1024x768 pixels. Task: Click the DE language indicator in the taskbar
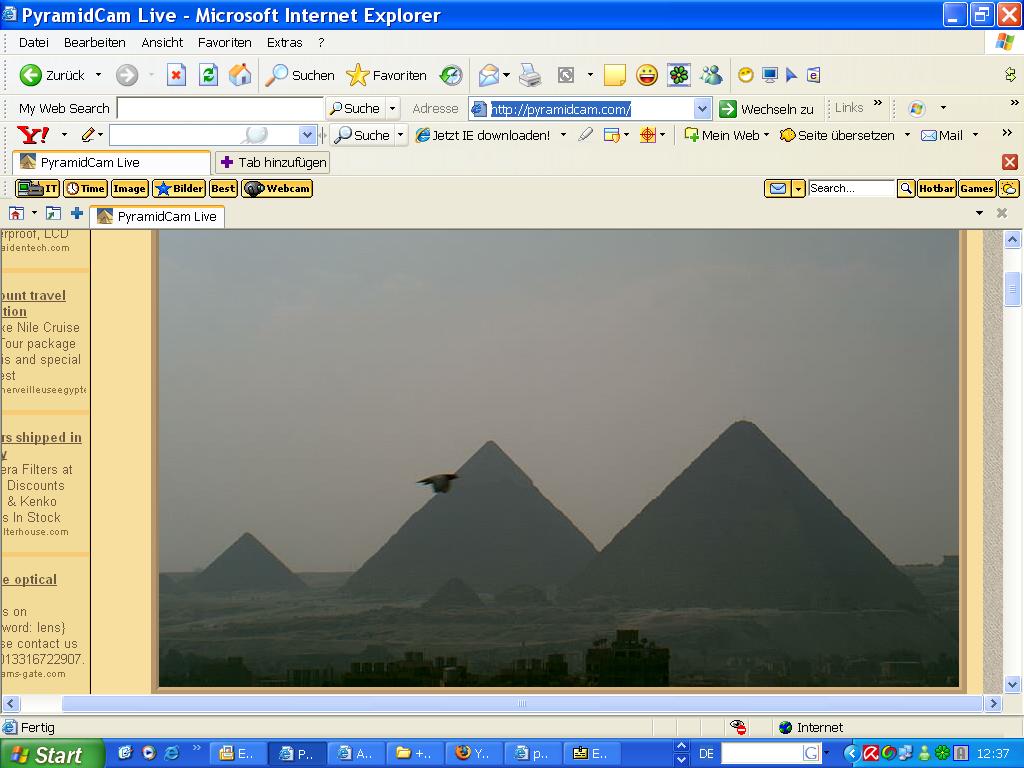[706, 754]
